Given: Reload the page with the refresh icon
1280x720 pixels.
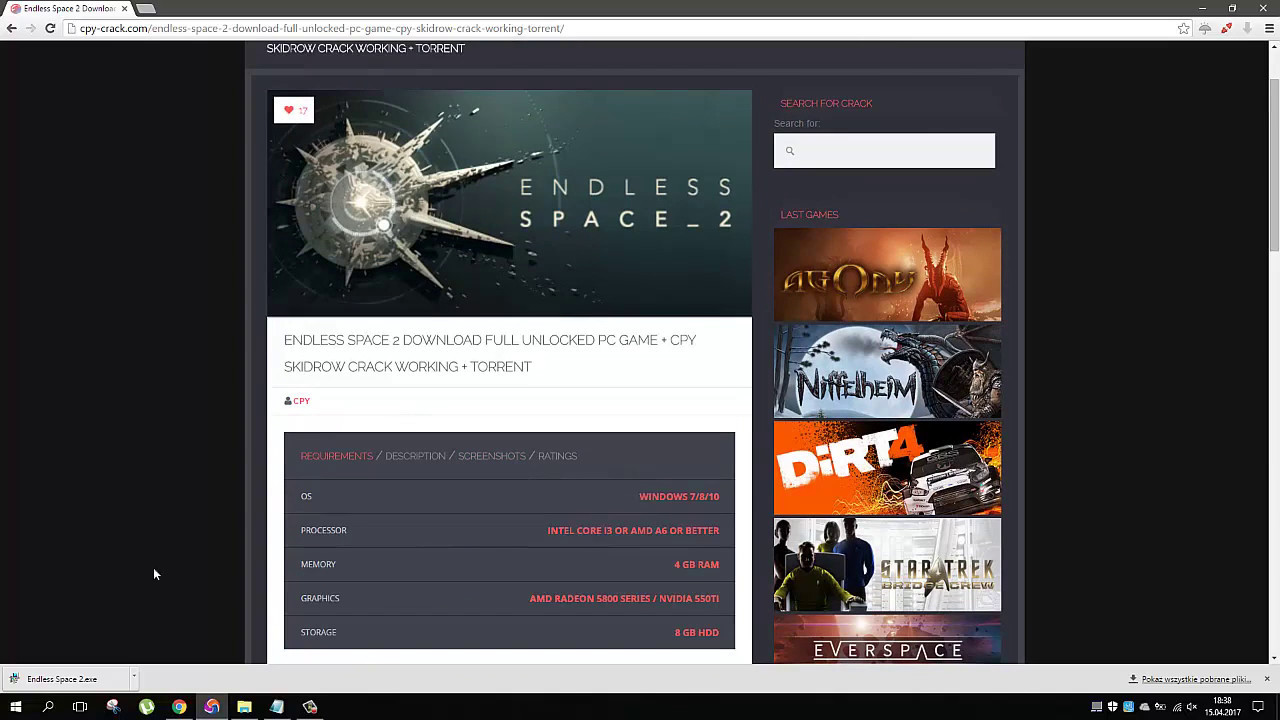Looking at the screenshot, I should point(50,28).
